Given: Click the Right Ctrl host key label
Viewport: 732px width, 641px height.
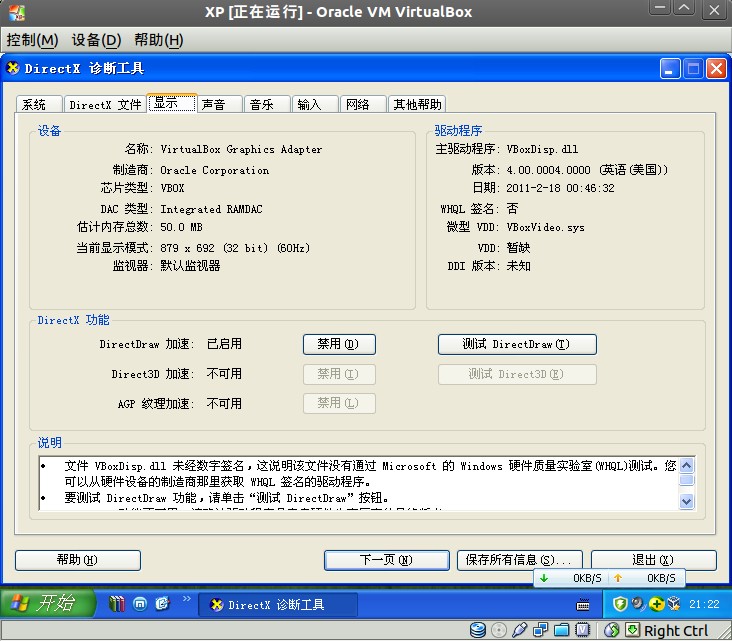Looking at the screenshot, I should point(676,631).
